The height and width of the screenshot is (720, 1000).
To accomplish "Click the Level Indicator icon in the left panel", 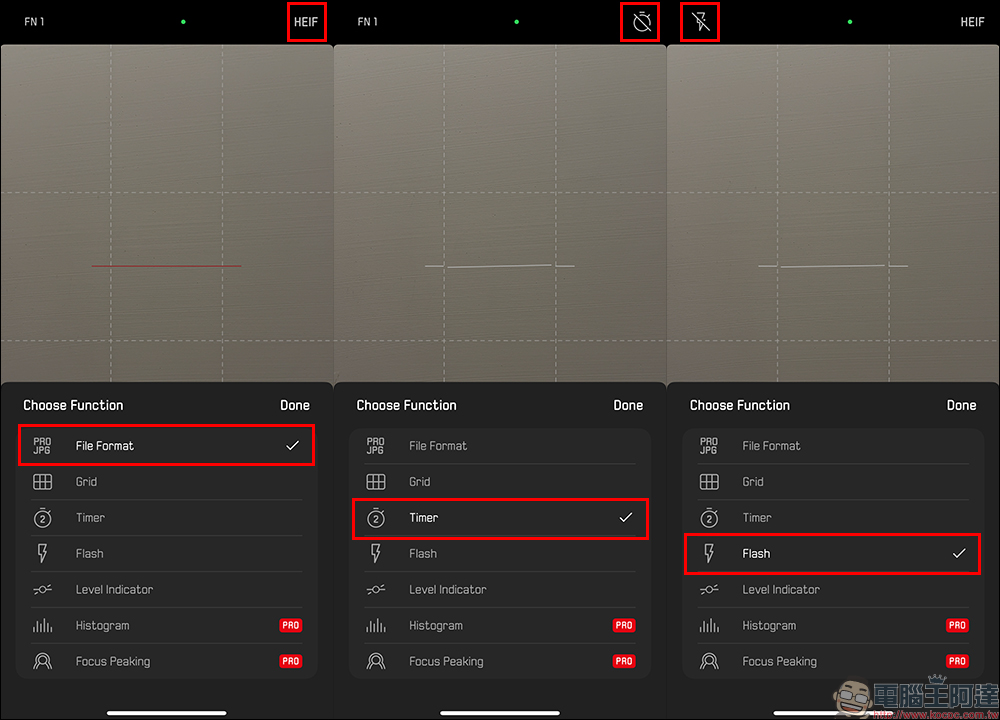I will click(x=42, y=590).
